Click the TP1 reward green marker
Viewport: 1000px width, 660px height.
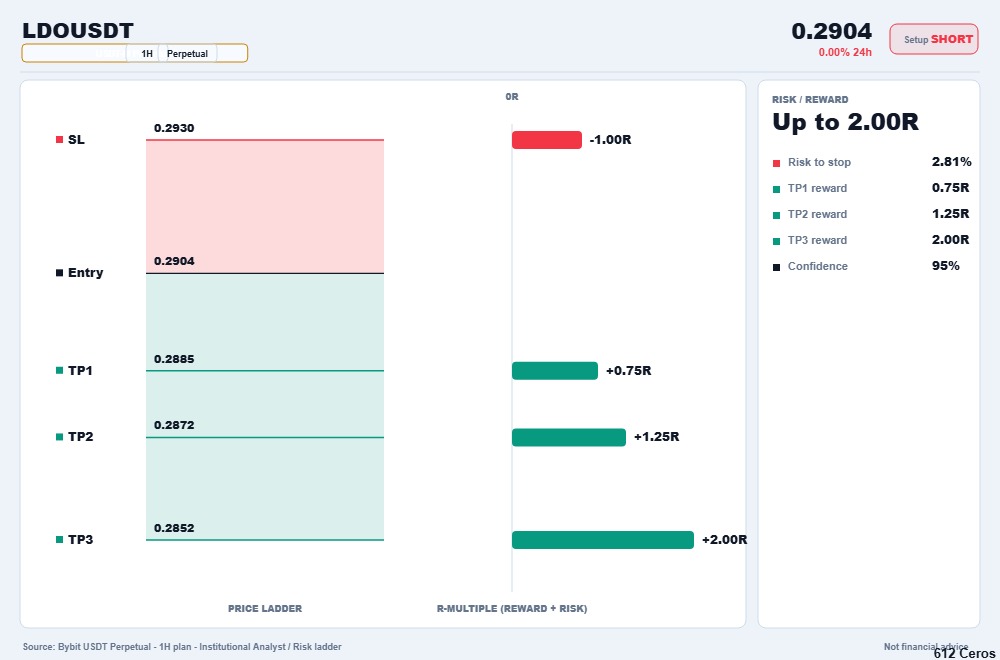point(776,189)
